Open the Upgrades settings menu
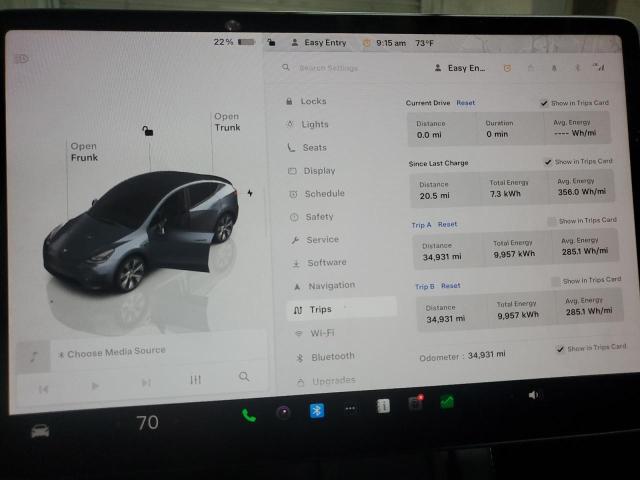Screen dimensions: 640x480 (x=327, y=381)
